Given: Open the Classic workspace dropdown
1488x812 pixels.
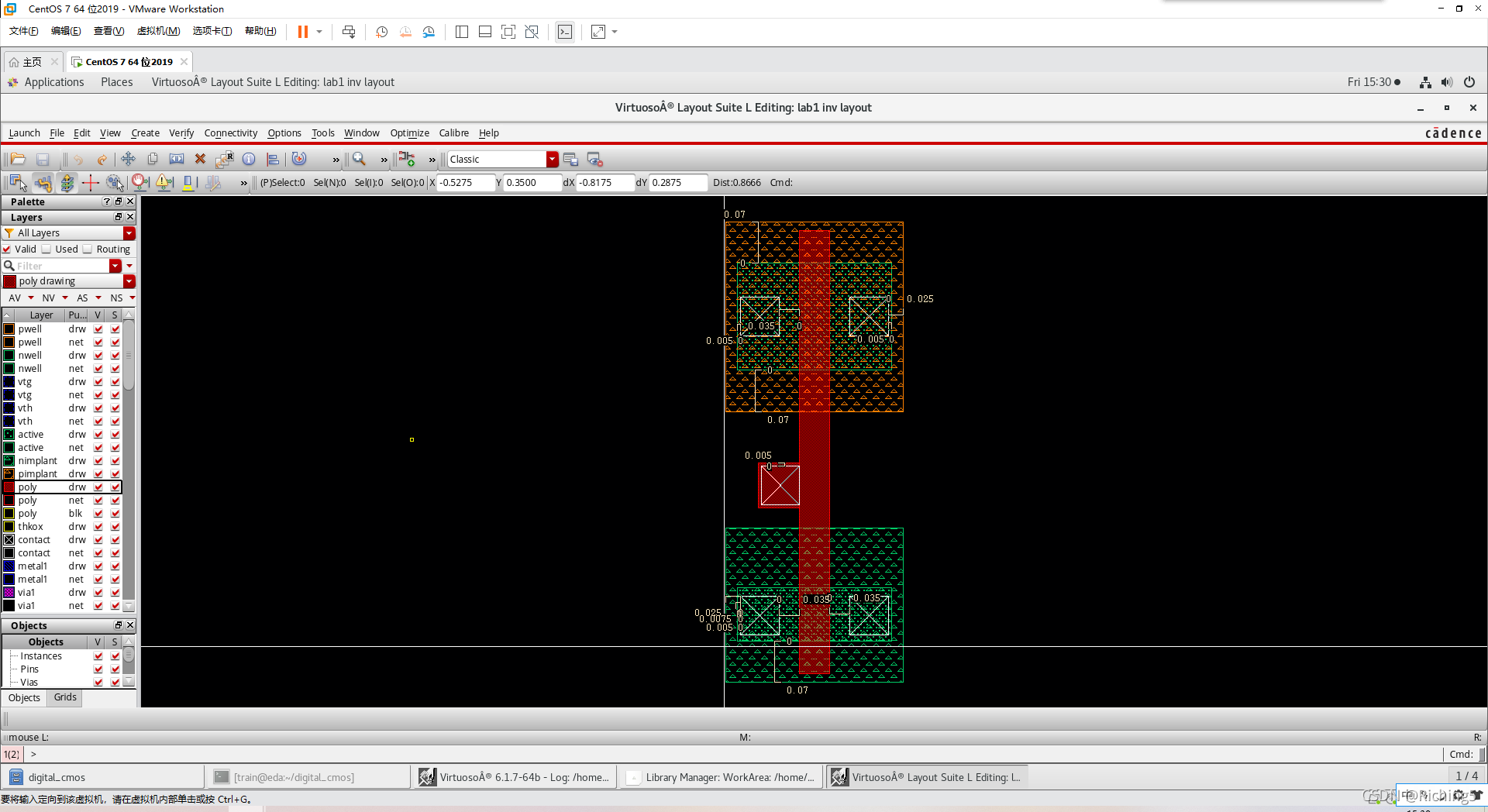Looking at the screenshot, I should tap(552, 160).
